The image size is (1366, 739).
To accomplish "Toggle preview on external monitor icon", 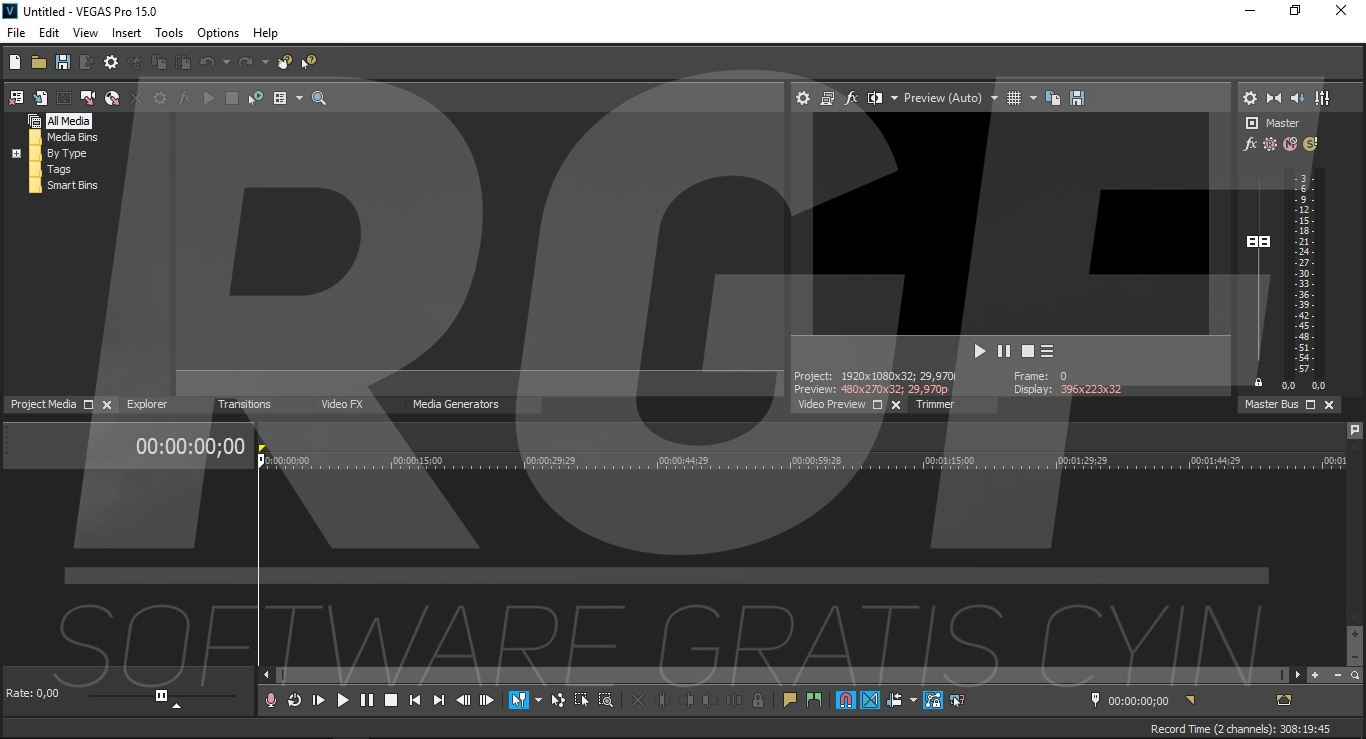I will (827, 98).
